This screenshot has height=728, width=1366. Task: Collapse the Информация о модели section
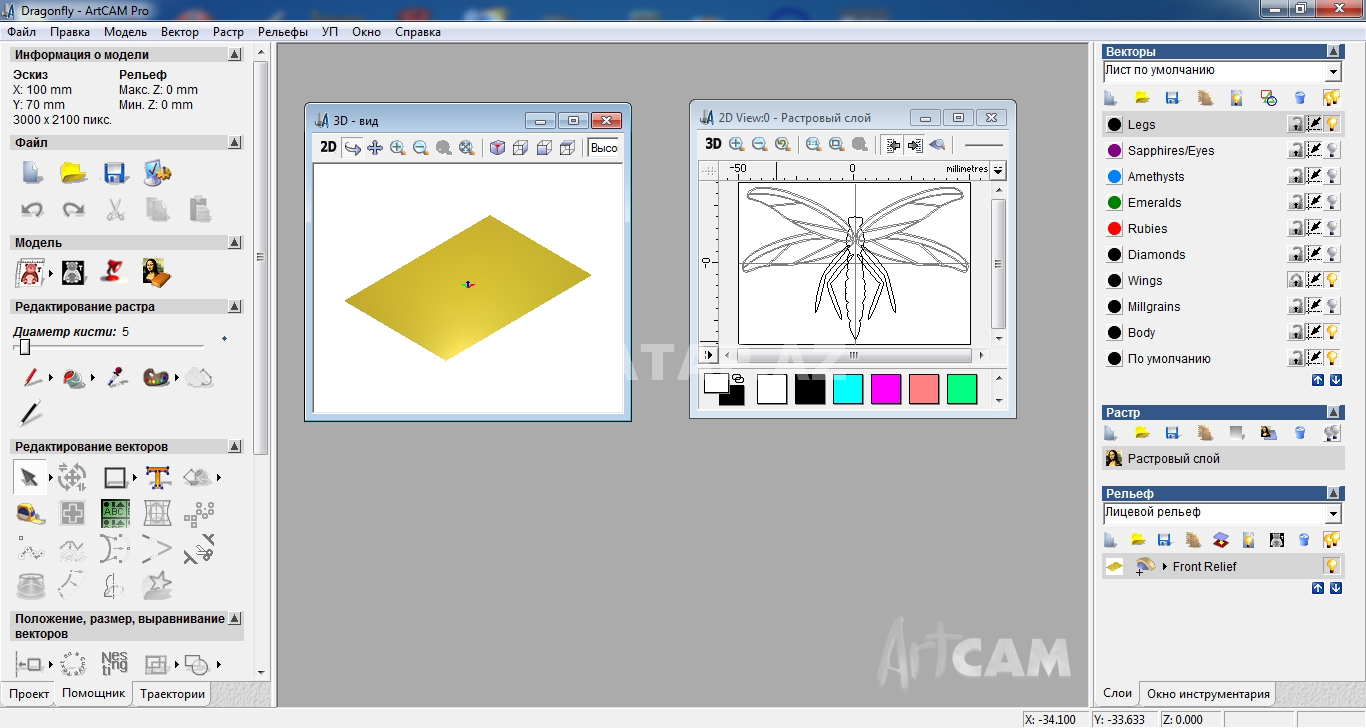click(234, 55)
